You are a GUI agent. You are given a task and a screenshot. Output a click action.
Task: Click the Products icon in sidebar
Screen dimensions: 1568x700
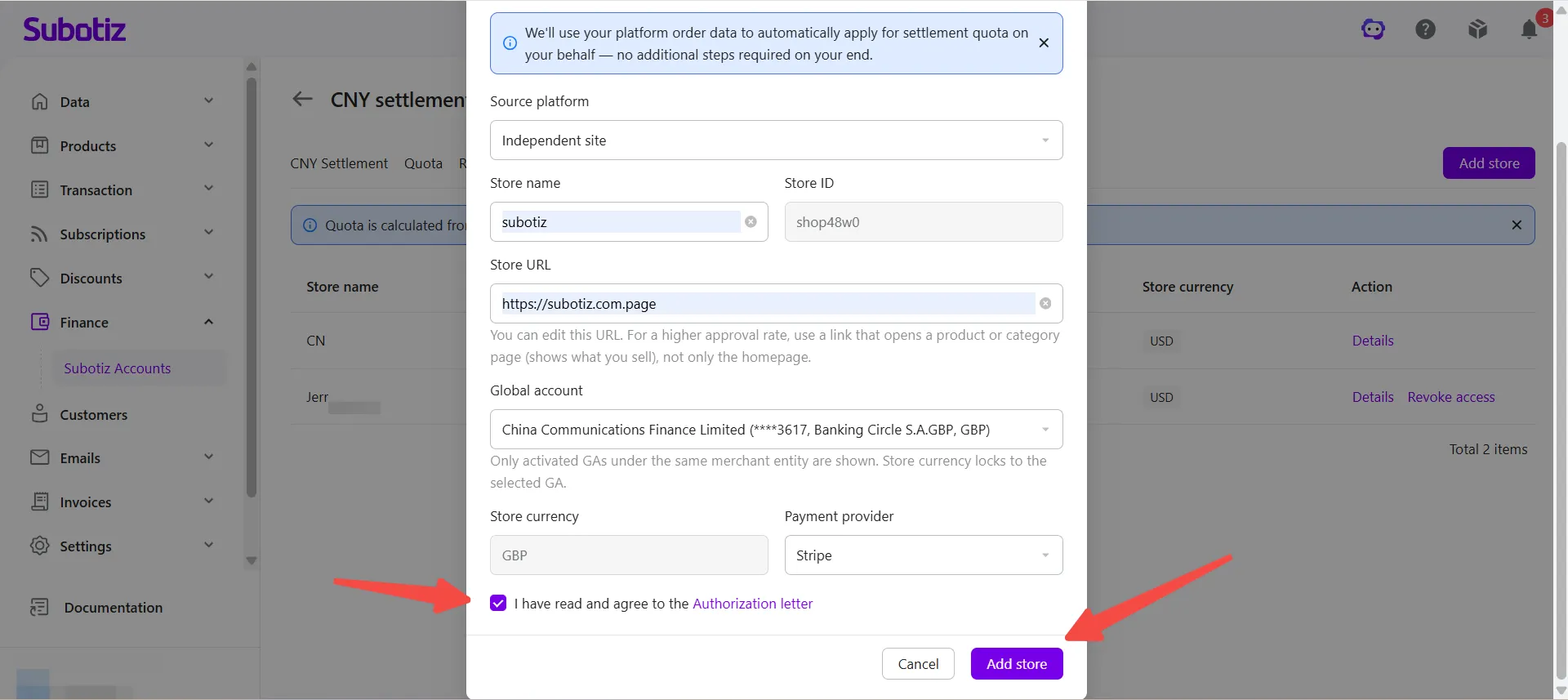click(x=39, y=145)
